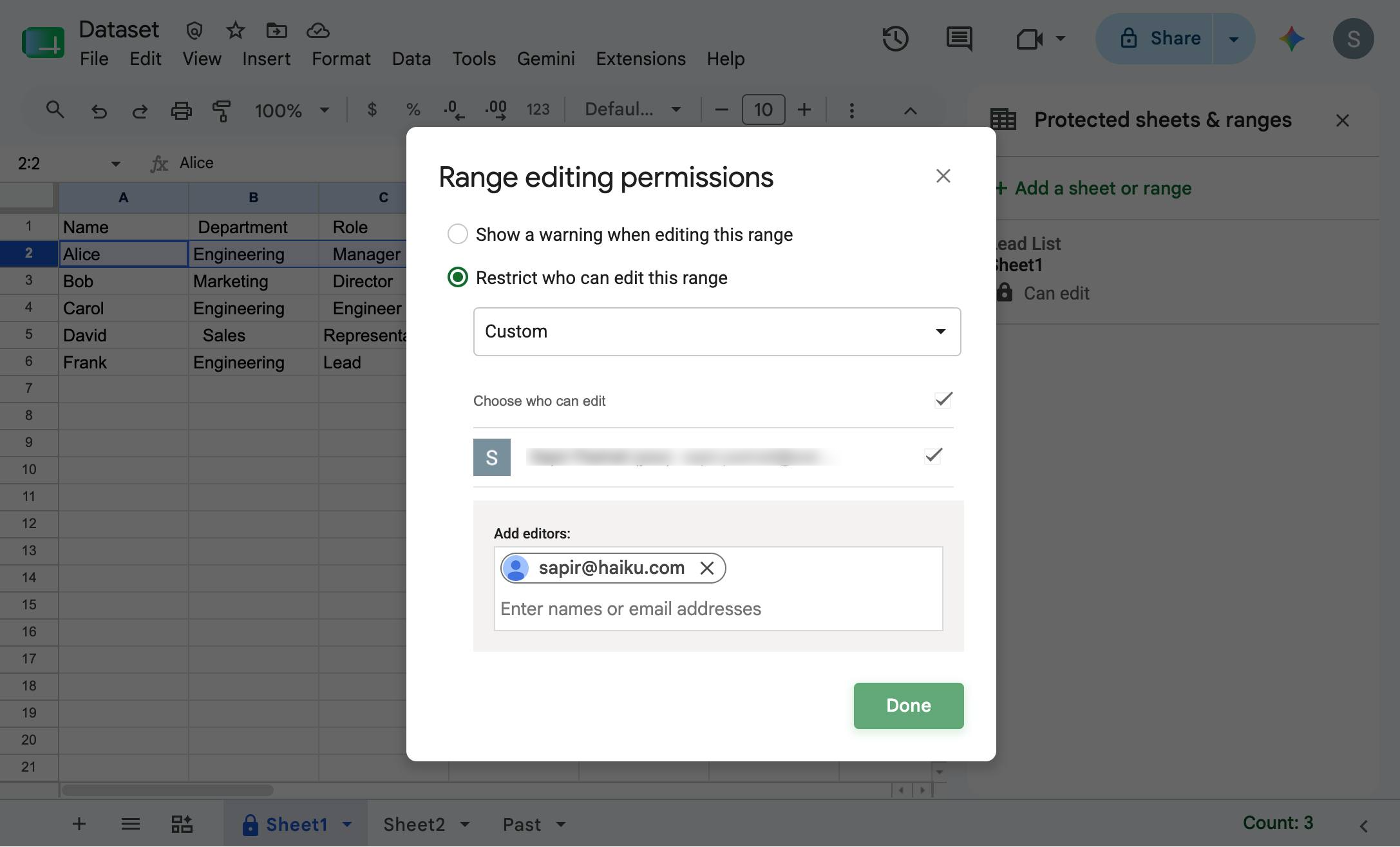Viewport: 1400px width, 847px height.
Task: Undo the last action
Action: coord(99,111)
